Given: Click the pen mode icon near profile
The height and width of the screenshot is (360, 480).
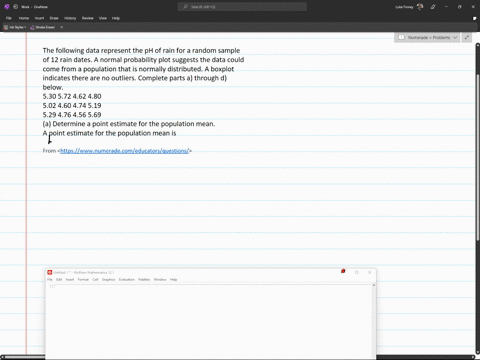Looking at the screenshot, I should pos(433,7).
